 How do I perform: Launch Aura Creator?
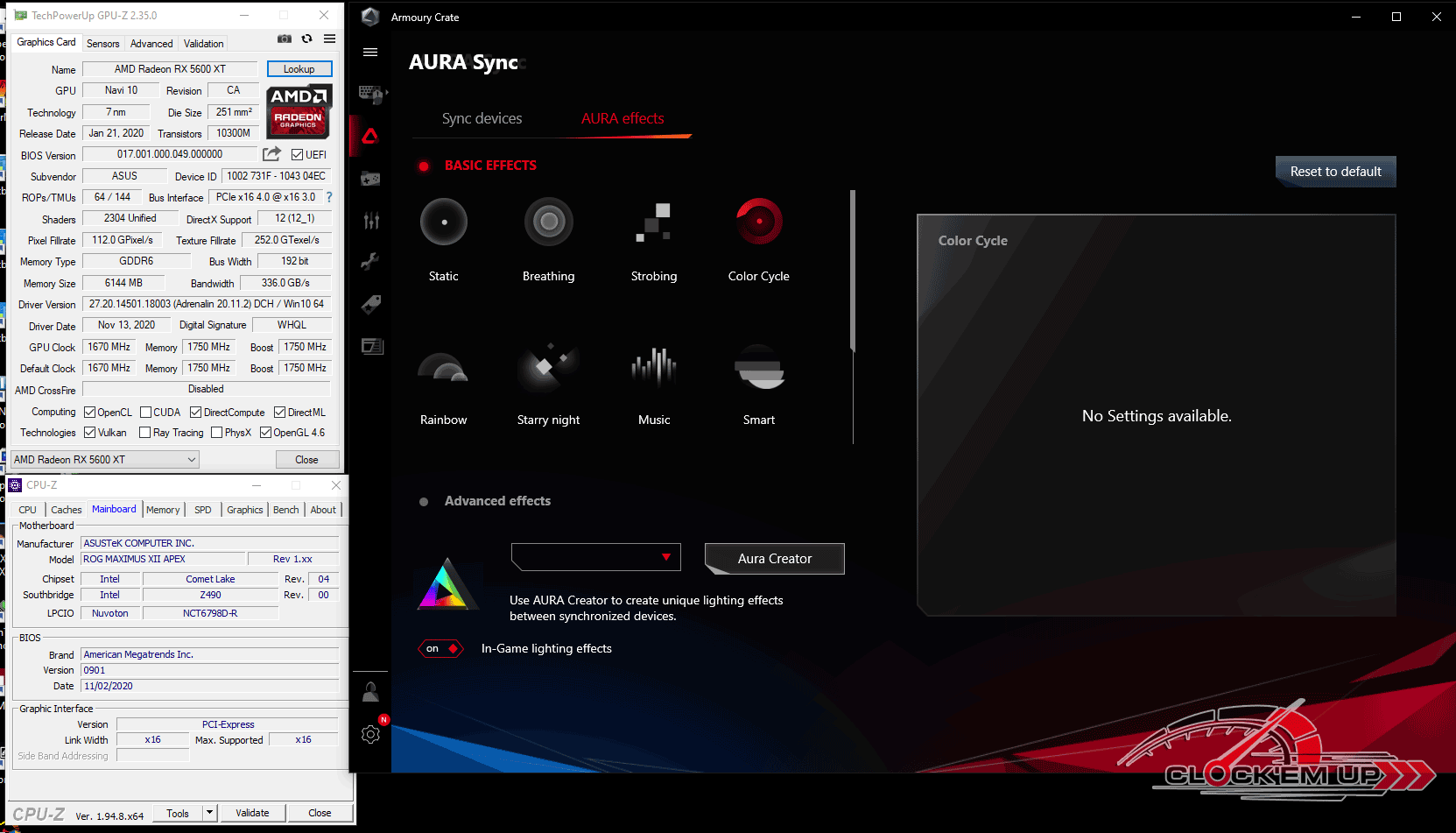(x=775, y=559)
